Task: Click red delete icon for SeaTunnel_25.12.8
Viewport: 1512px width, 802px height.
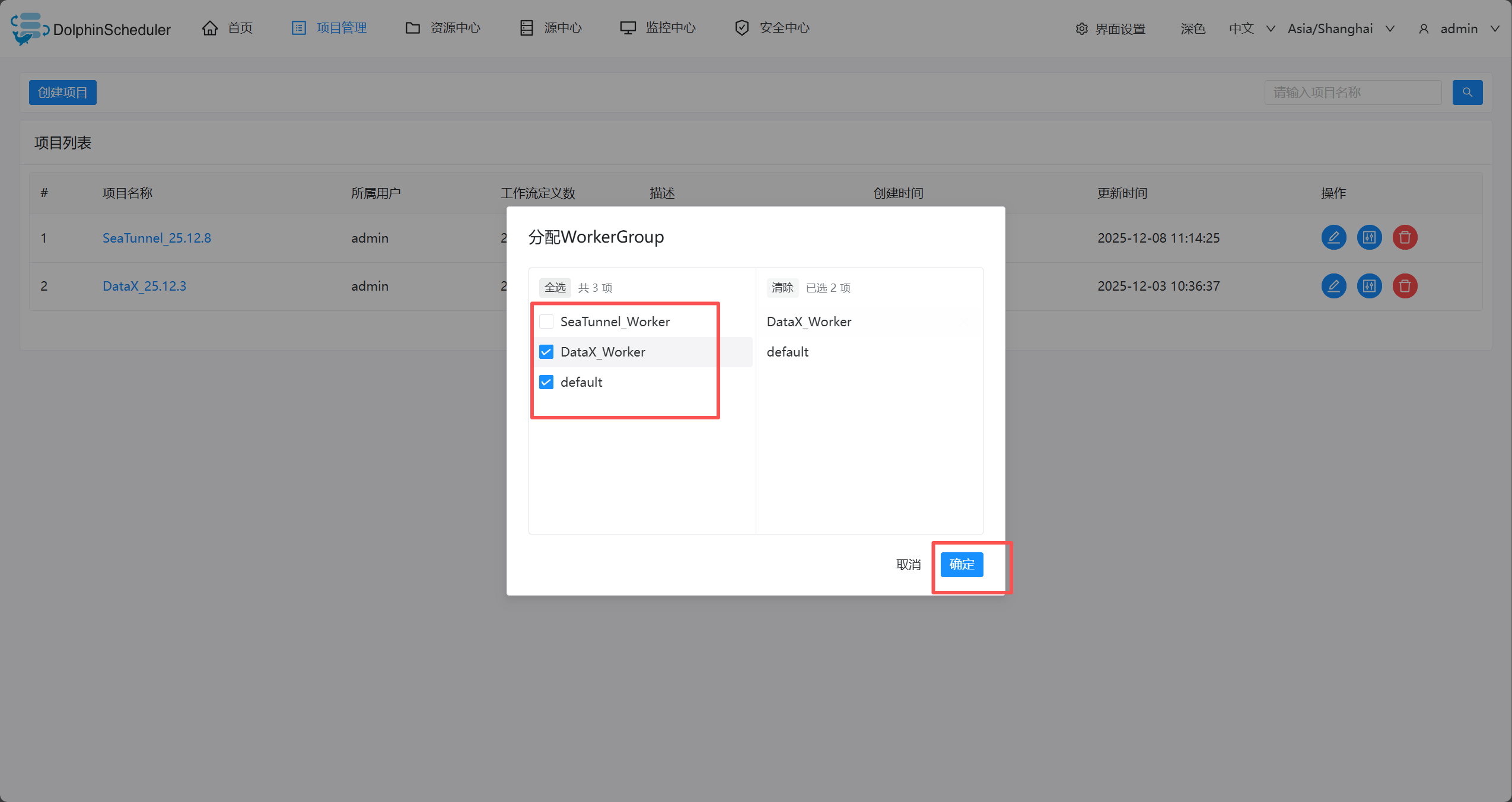Action: tap(1405, 238)
